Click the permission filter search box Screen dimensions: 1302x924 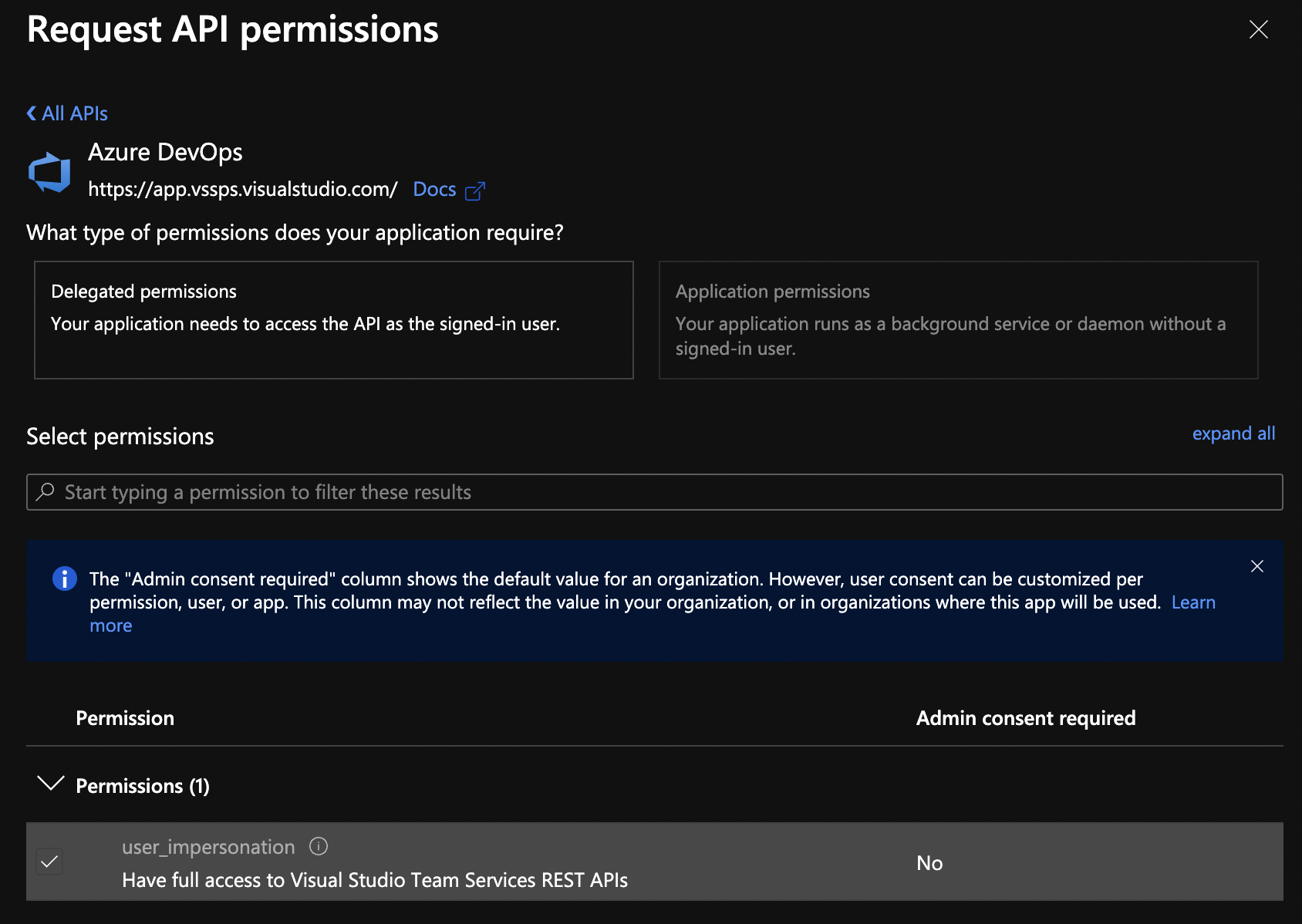[654, 492]
